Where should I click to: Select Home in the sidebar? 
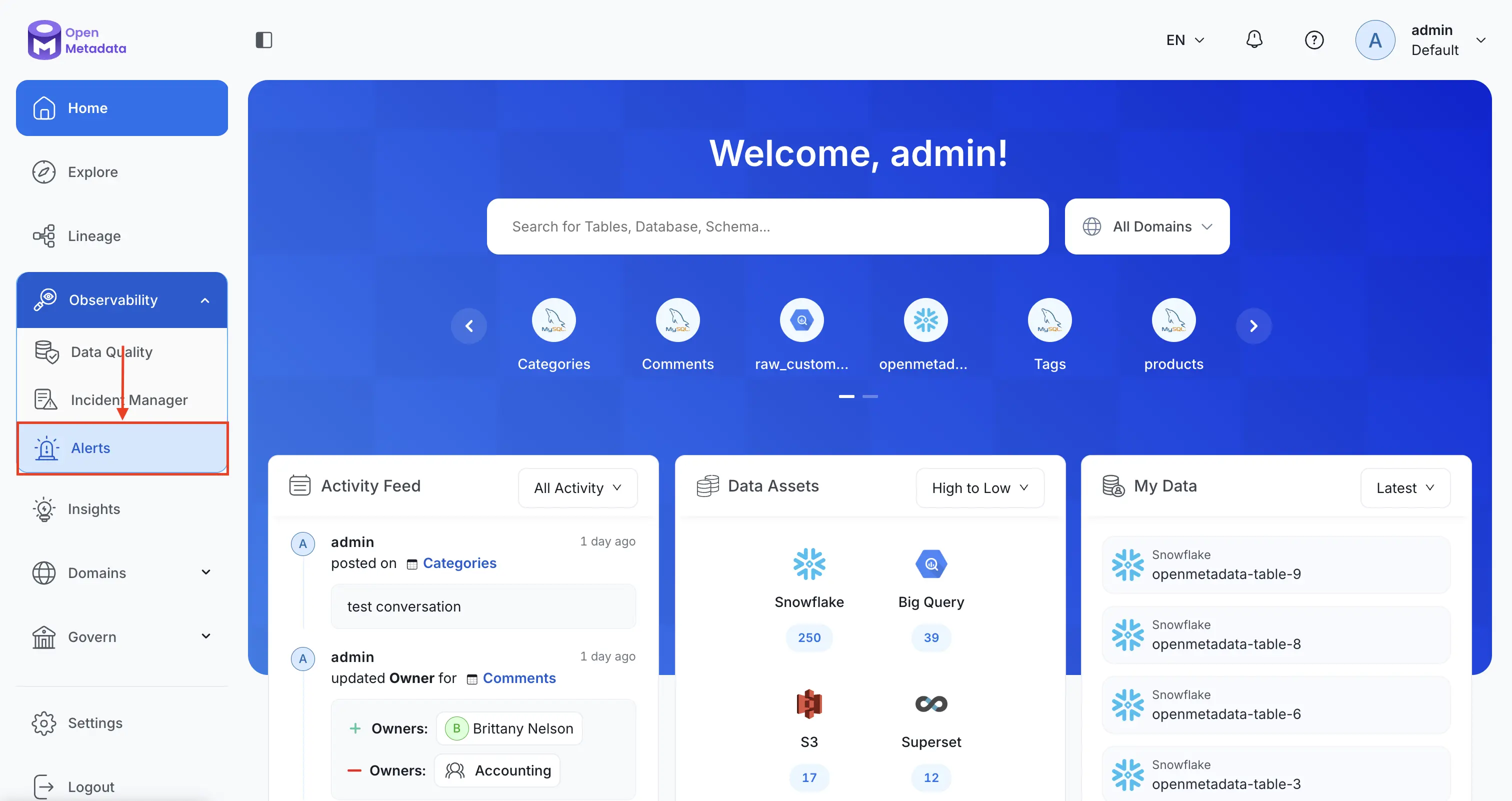[87, 108]
